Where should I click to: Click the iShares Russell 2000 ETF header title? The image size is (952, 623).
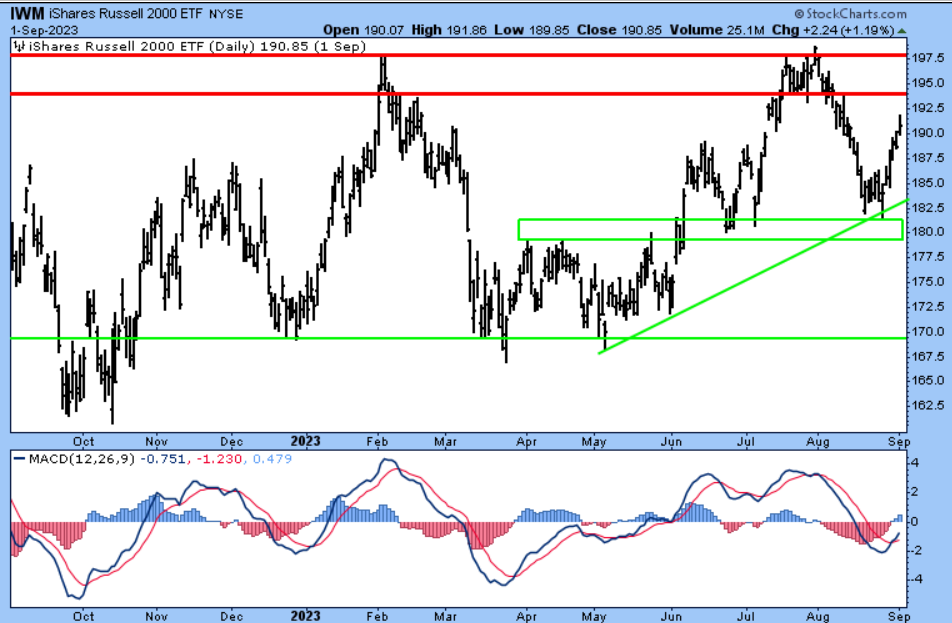[126, 13]
